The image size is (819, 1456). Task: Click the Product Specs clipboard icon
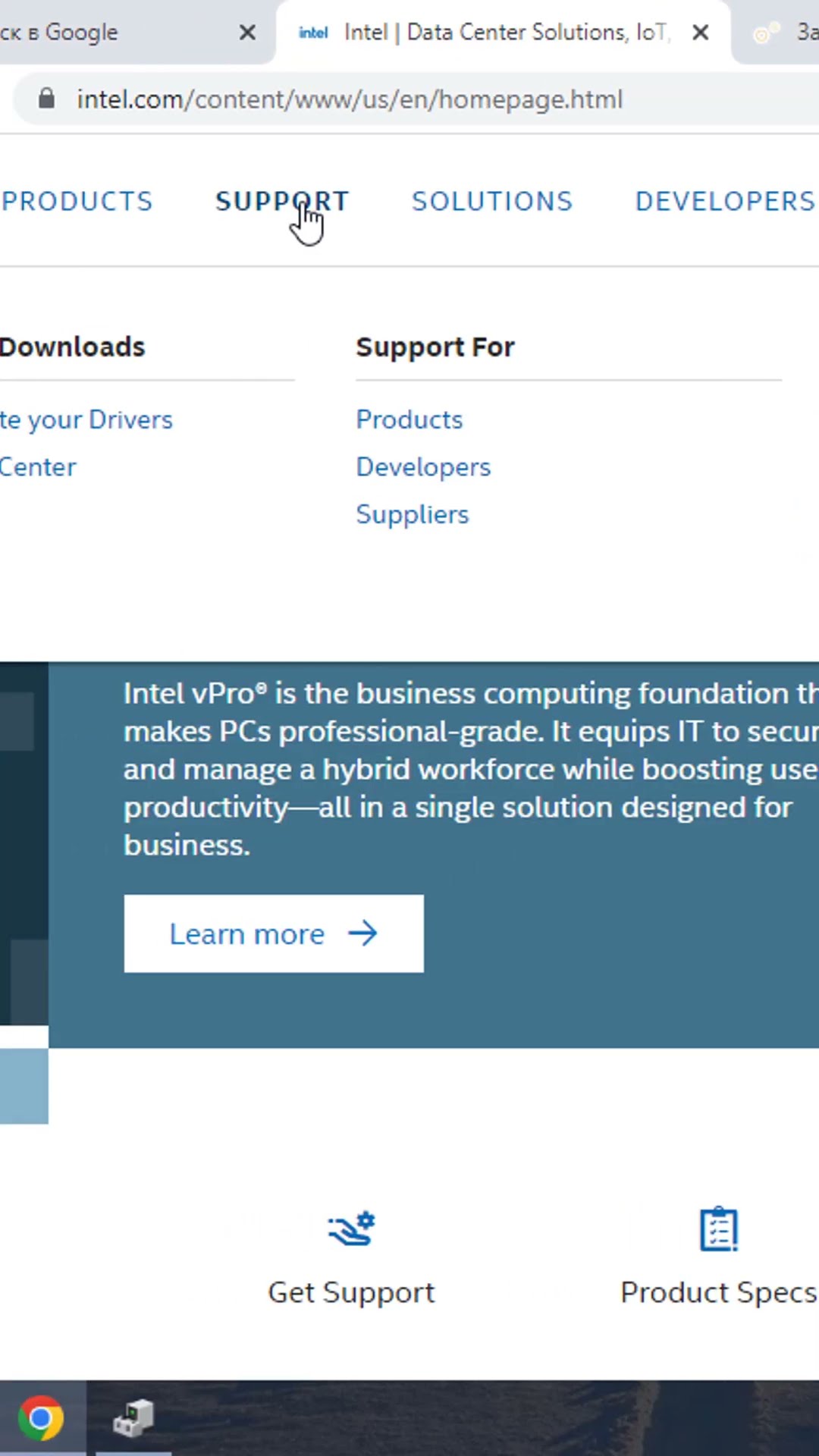(x=718, y=1228)
